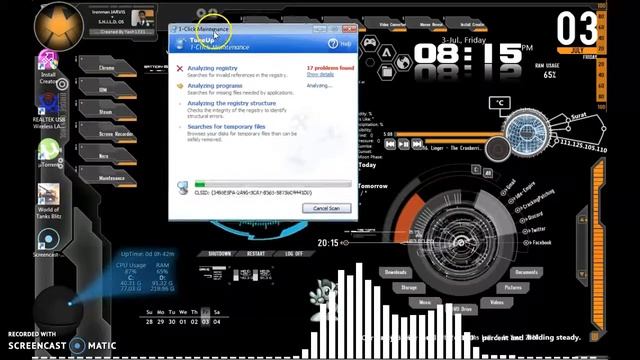Screen dimensions: 640x360
Task: Click the globe hexagon icon
Action: [x=403, y=62]
